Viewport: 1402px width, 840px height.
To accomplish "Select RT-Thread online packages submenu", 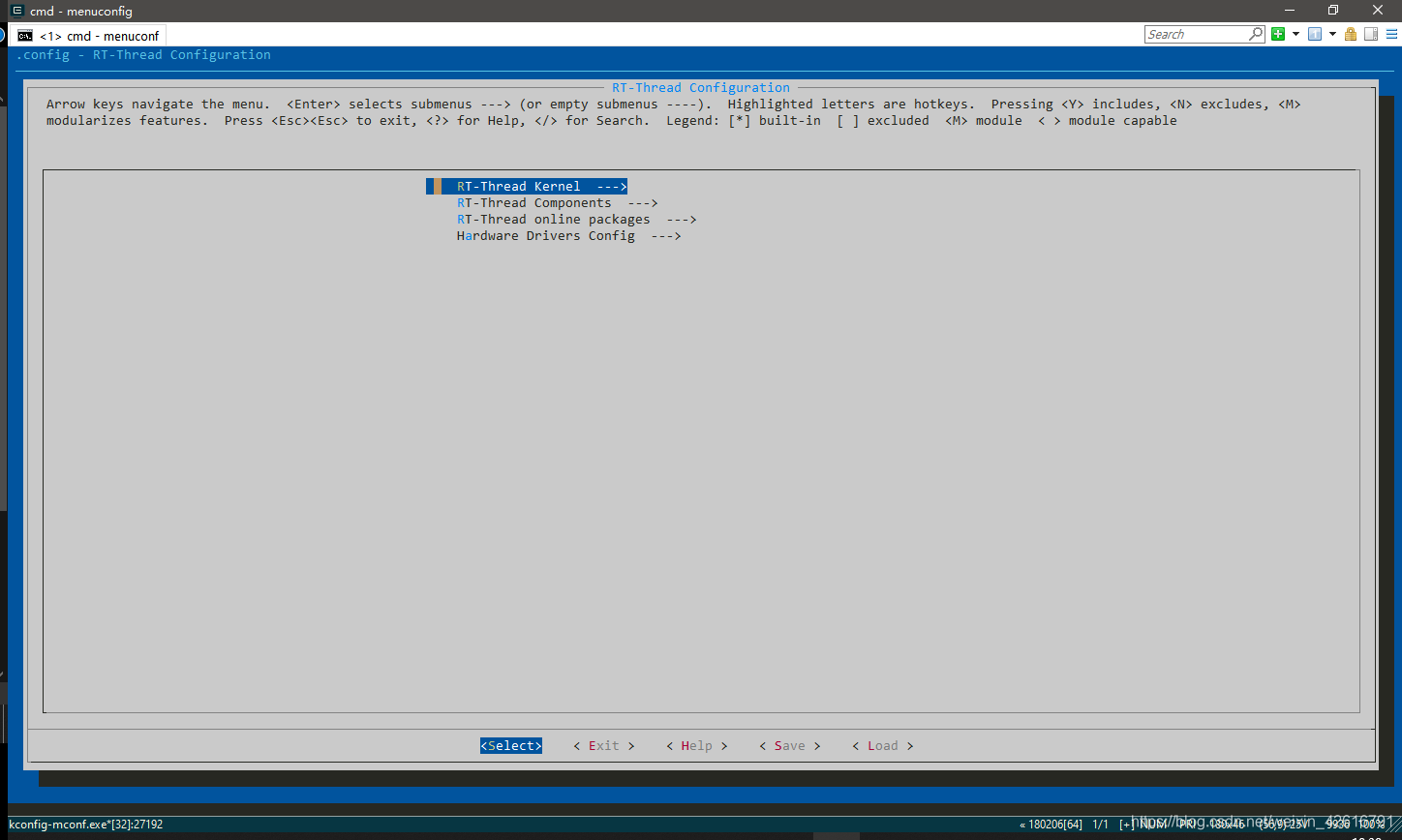I will coord(576,219).
